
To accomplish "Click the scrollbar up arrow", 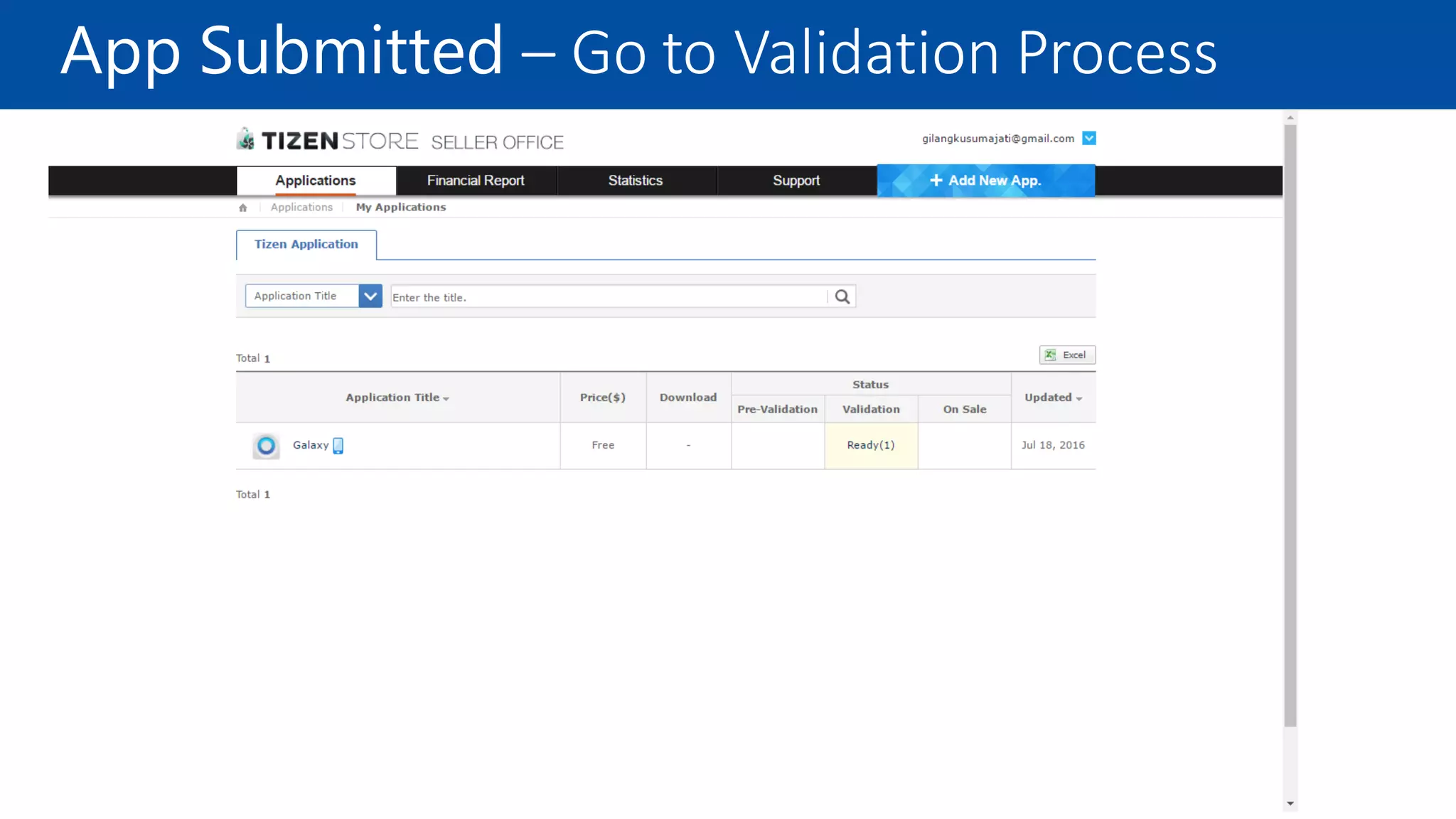I will coord(1290,118).
